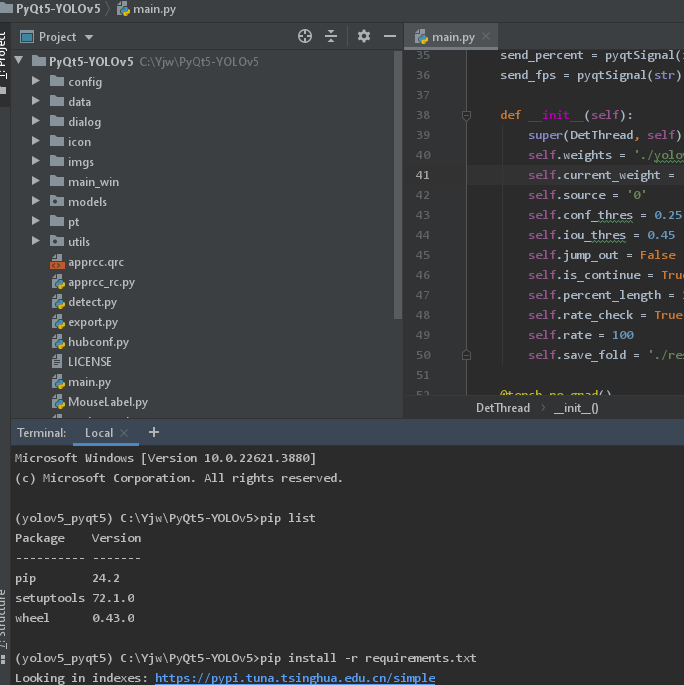Expand the config folder
This screenshot has width=684, height=685.
(x=36, y=81)
